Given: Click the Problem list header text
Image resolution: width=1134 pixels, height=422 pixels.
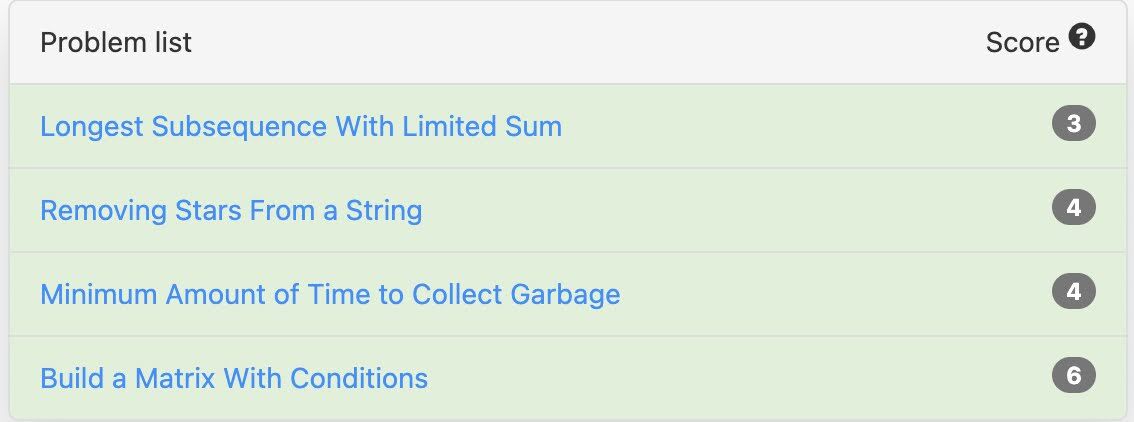Looking at the screenshot, I should (116, 43).
